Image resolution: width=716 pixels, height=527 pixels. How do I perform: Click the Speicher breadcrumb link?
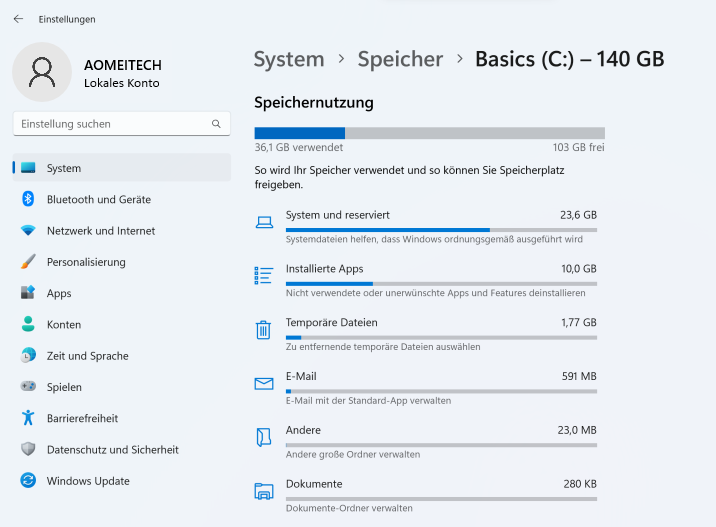coord(400,59)
